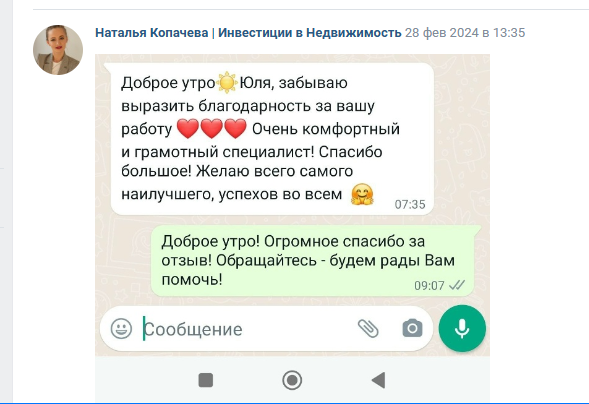589x404 pixels.
Task: Click the sun emoji in the message
Action: pyautogui.click(x=227, y=83)
